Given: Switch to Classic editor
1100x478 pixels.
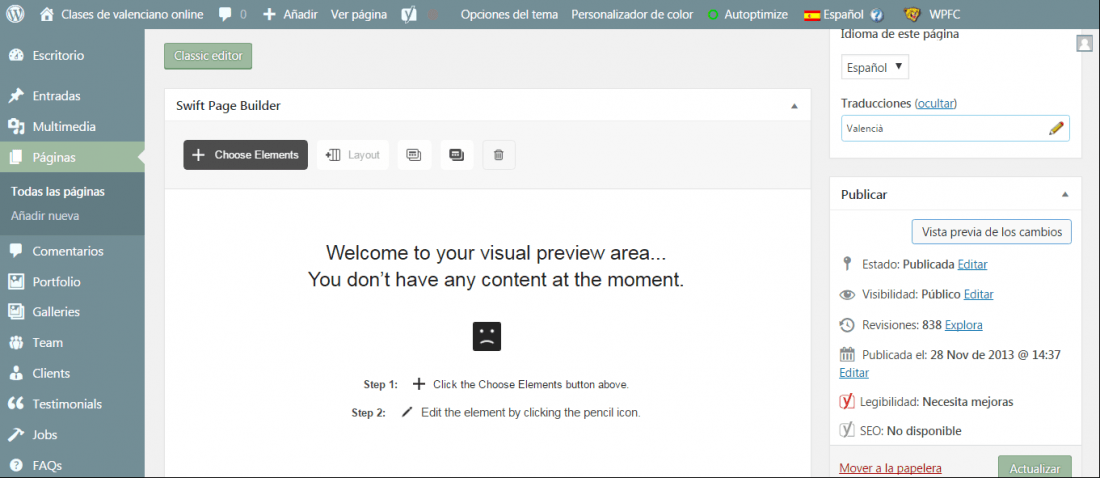Looking at the screenshot, I should point(208,57).
